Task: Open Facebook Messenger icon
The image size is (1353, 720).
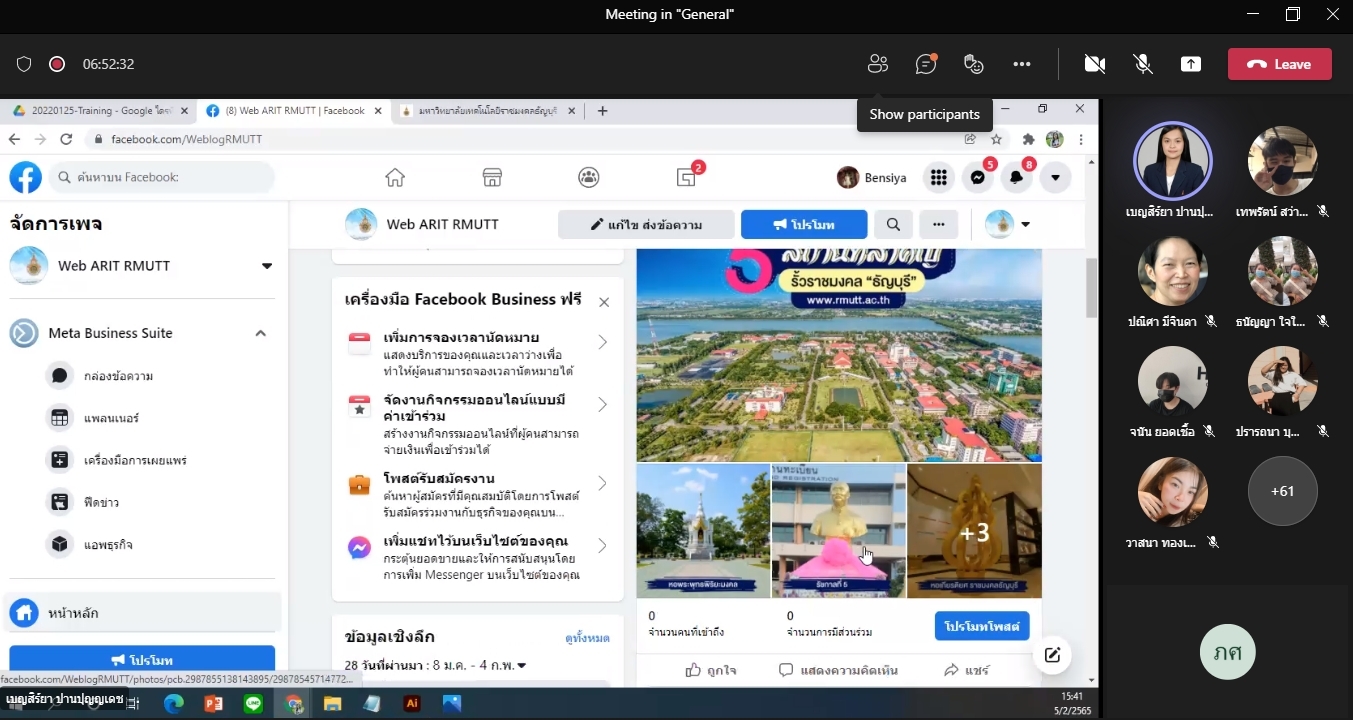Action: coord(978,178)
